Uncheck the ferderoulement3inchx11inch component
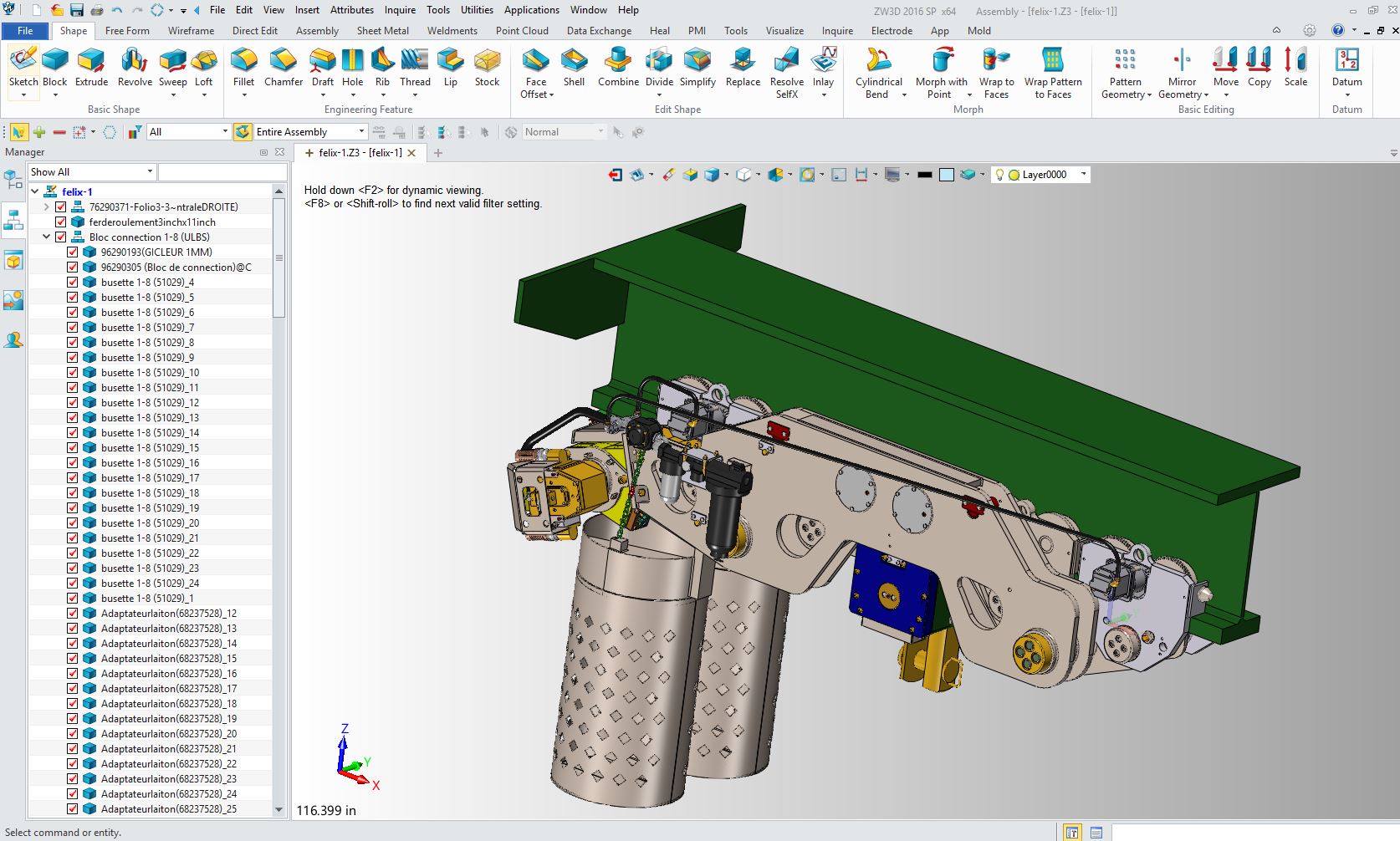Image resolution: width=1400 pixels, height=841 pixels. pos(61,222)
